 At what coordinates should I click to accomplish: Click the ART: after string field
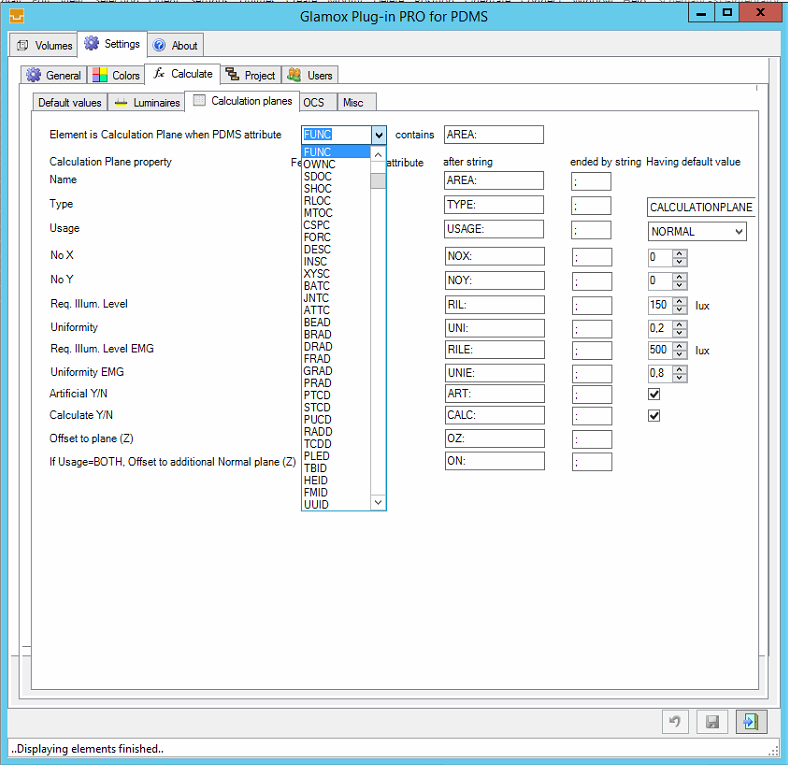(x=495, y=394)
